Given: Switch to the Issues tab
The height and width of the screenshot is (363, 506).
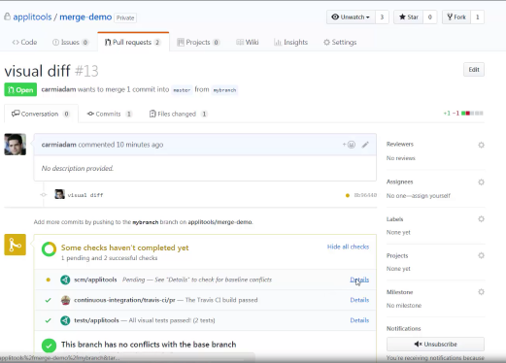Looking at the screenshot, I should click(70, 42).
